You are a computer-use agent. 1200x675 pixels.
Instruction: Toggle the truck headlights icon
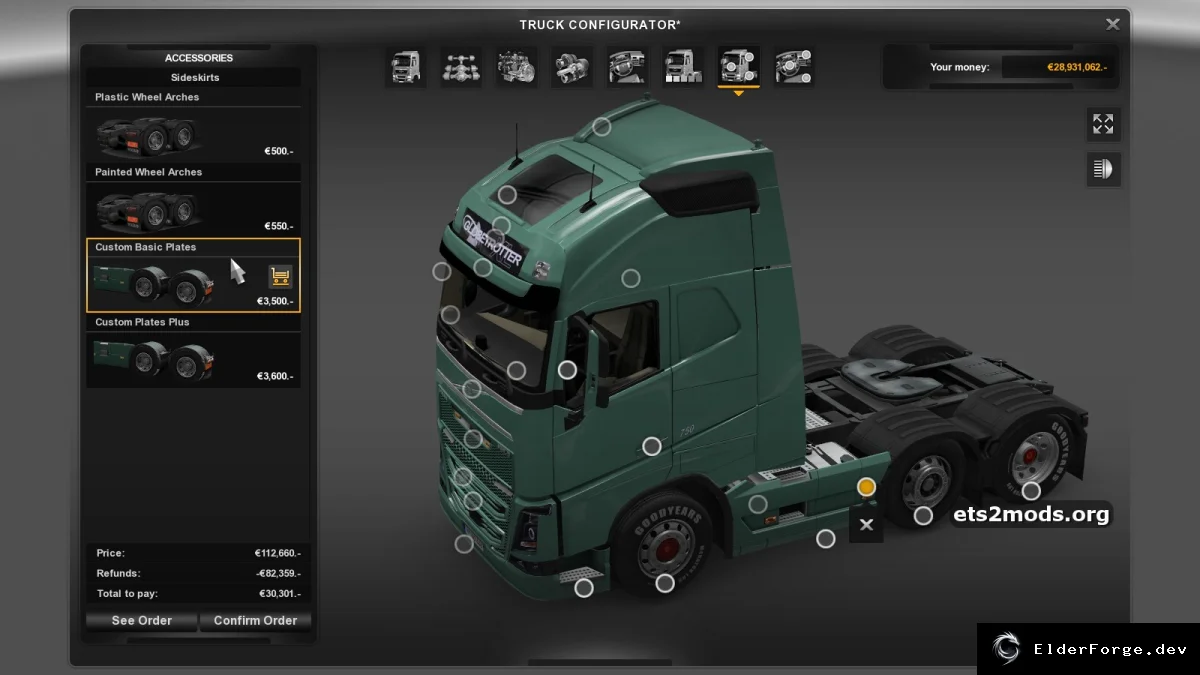point(1103,169)
